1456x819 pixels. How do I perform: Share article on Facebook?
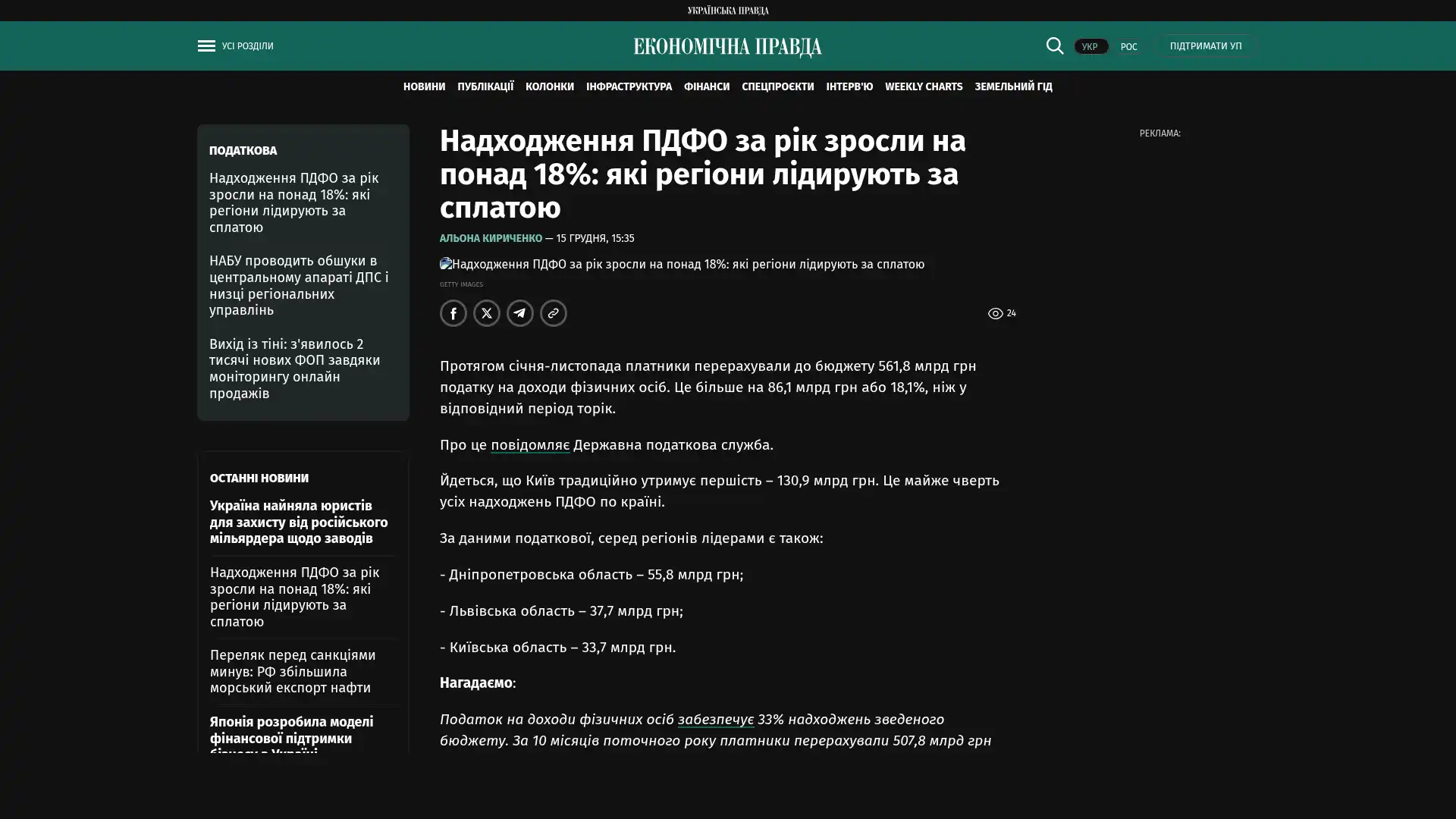(453, 313)
